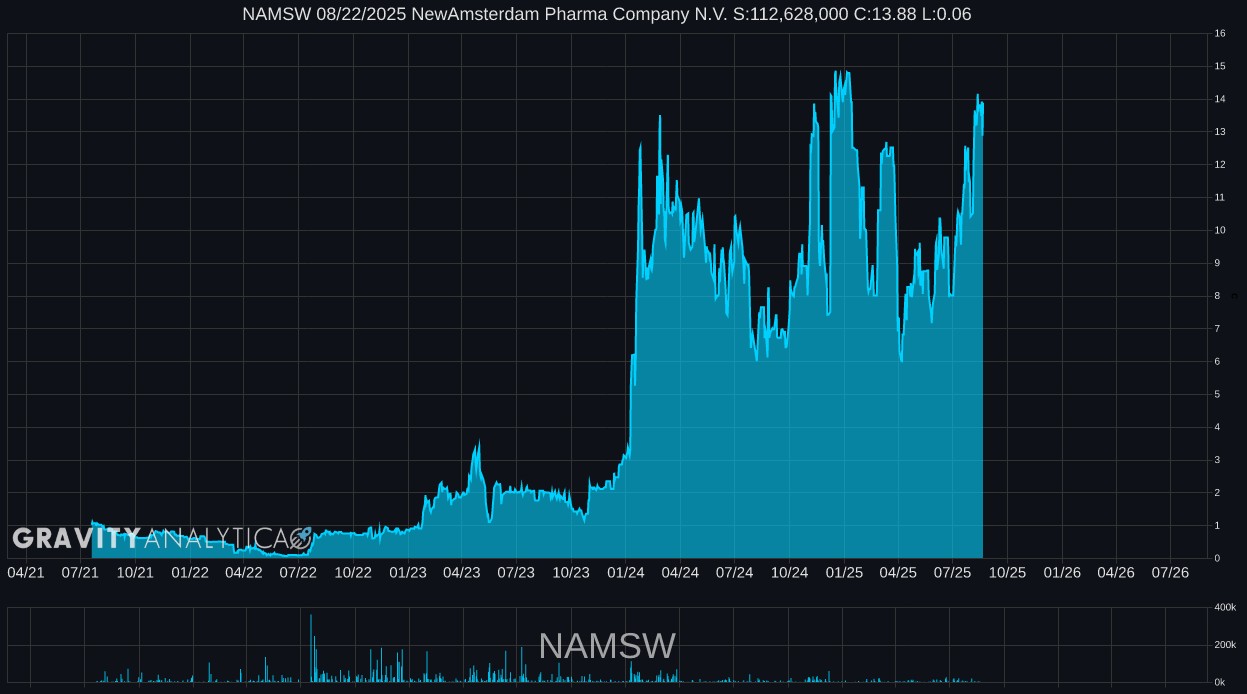Click the 04/25 date axis label
1247x694 pixels.
pos(898,573)
